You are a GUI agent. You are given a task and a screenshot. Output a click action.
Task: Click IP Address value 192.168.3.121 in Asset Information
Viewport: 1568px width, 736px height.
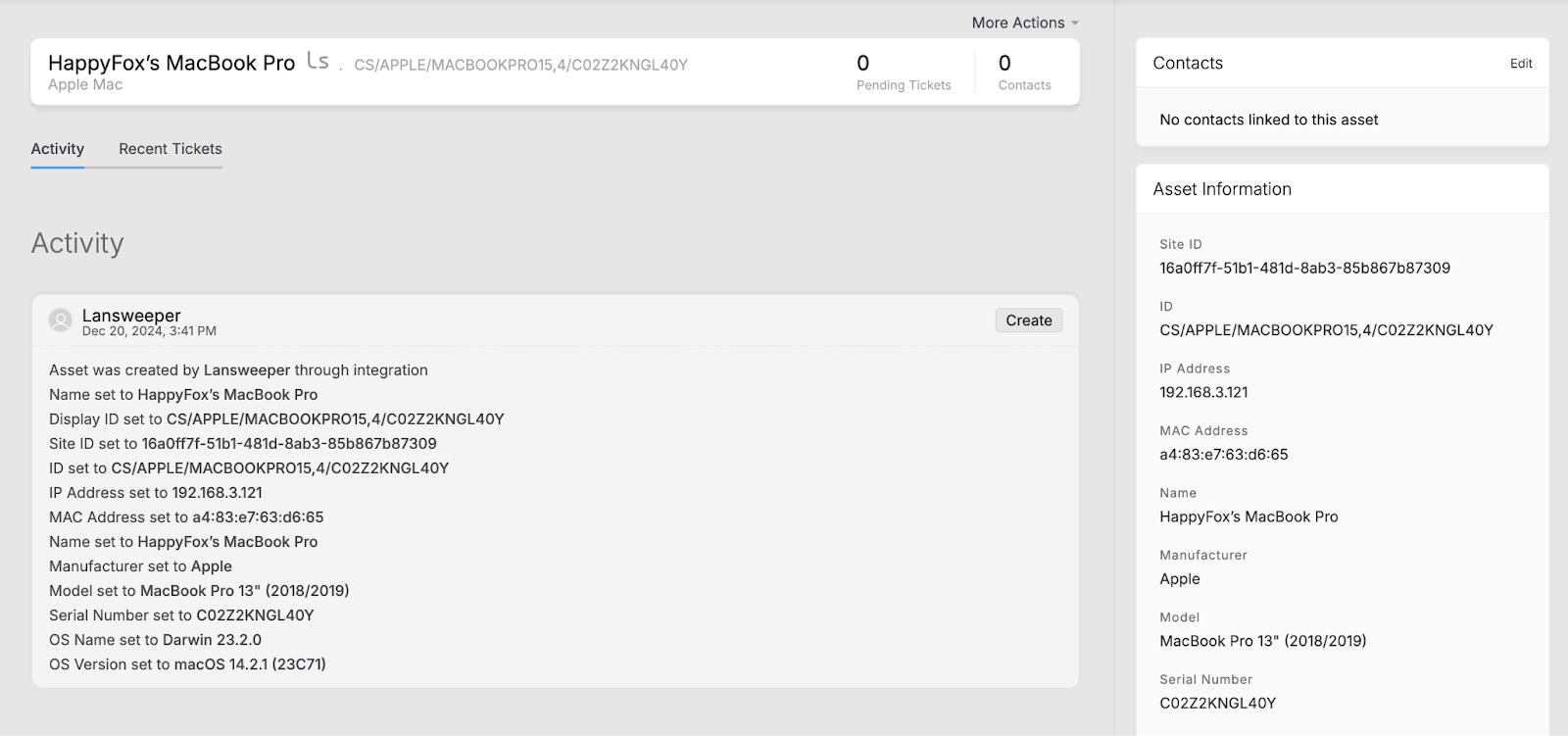click(1203, 392)
